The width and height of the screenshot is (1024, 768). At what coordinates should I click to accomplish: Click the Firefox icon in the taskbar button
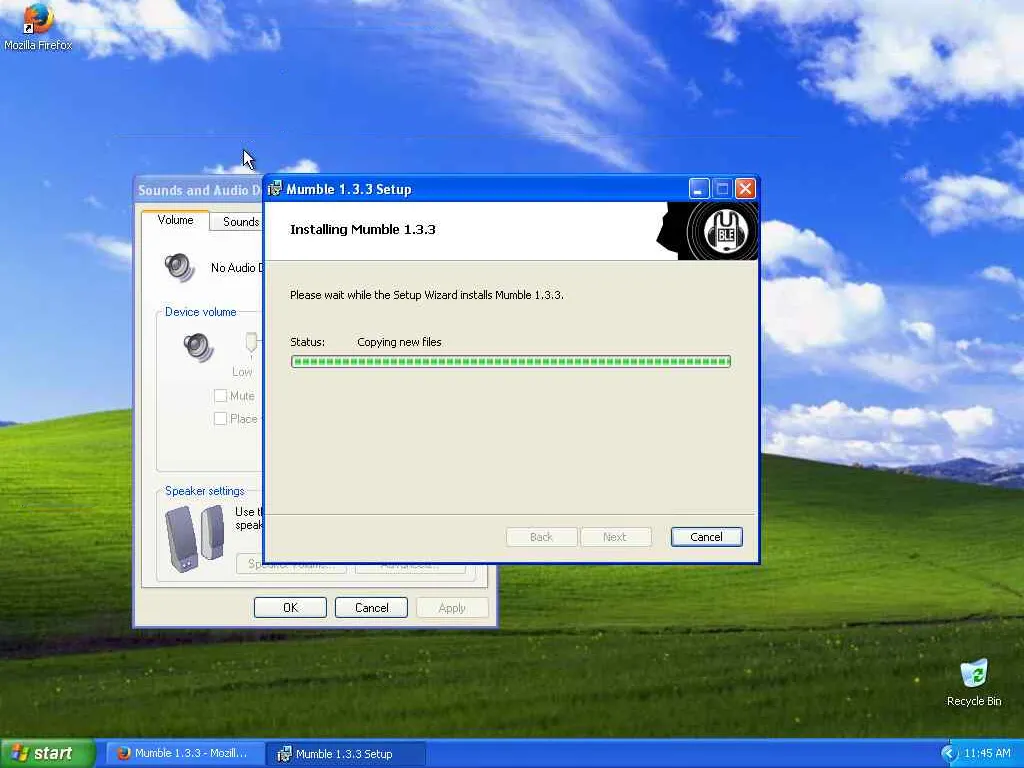[123, 753]
